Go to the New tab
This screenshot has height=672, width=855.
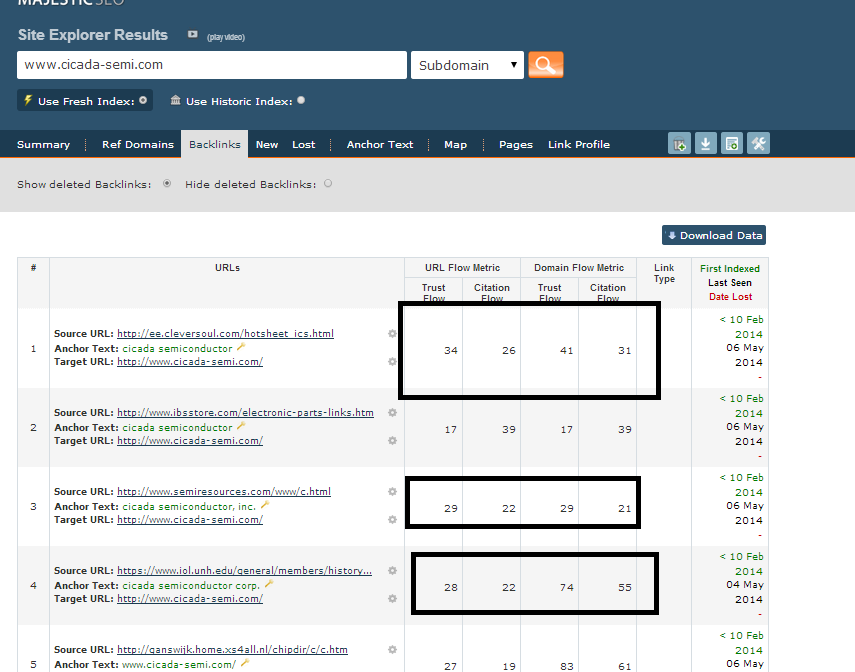click(x=267, y=145)
